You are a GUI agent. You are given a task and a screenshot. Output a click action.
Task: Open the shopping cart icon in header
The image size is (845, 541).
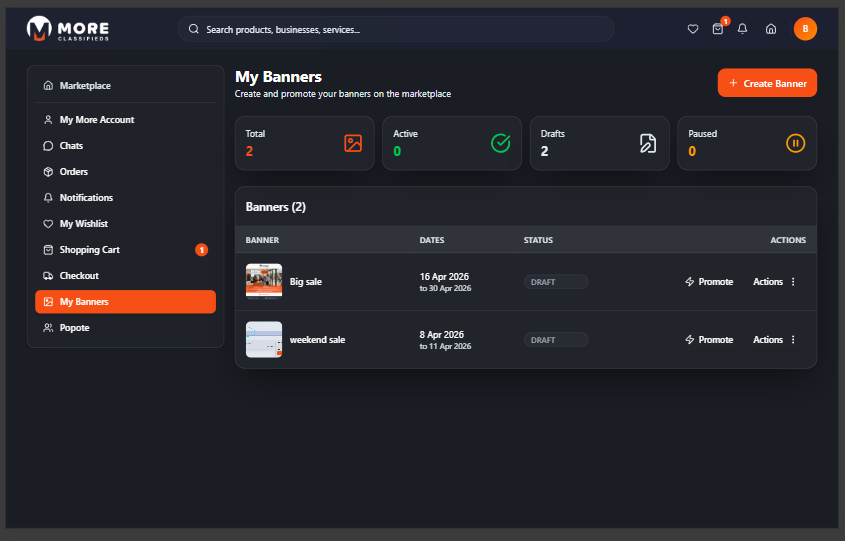(717, 29)
